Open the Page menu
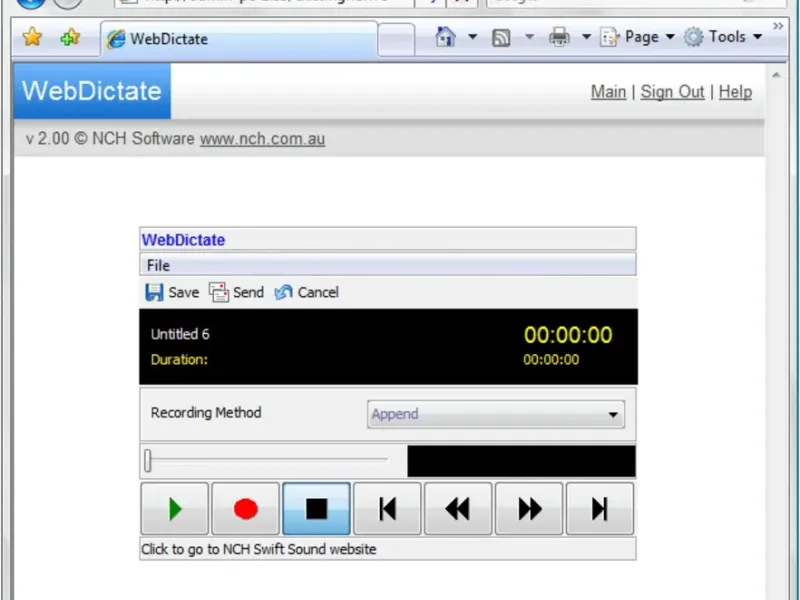Viewport: 800px width, 600px height. 638,37
